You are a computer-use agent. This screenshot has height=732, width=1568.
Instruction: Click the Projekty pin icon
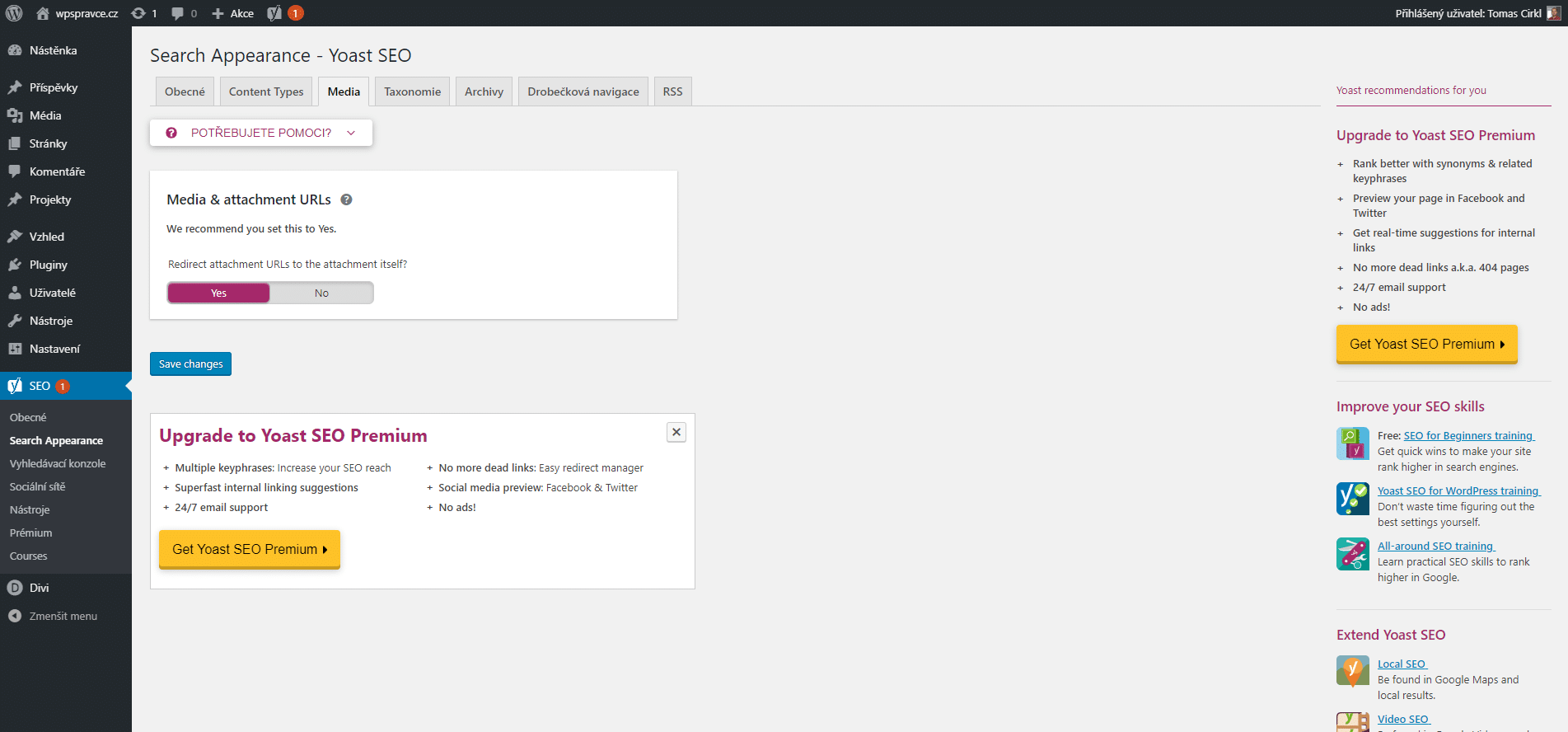pyautogui.click(x=15, y=199)
